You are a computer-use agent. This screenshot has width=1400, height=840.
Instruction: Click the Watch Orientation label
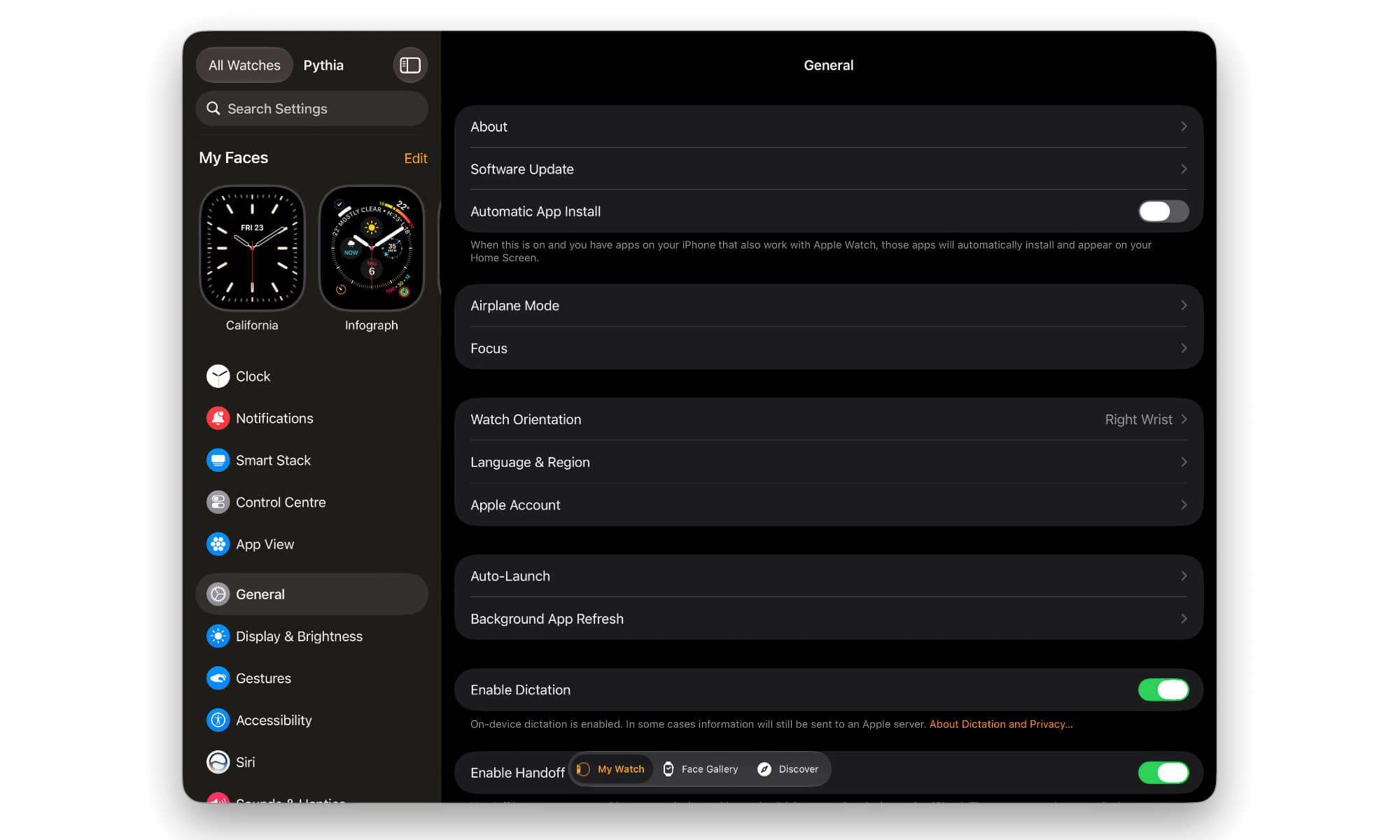pos(526,419)
